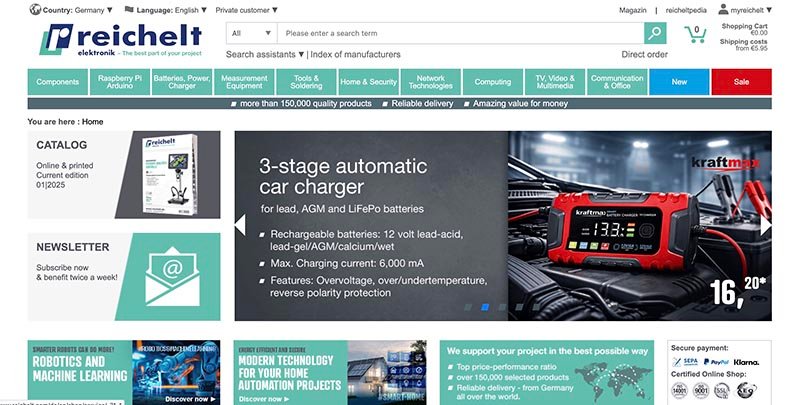Click the myreichelt user account icon

pos(722,9)
